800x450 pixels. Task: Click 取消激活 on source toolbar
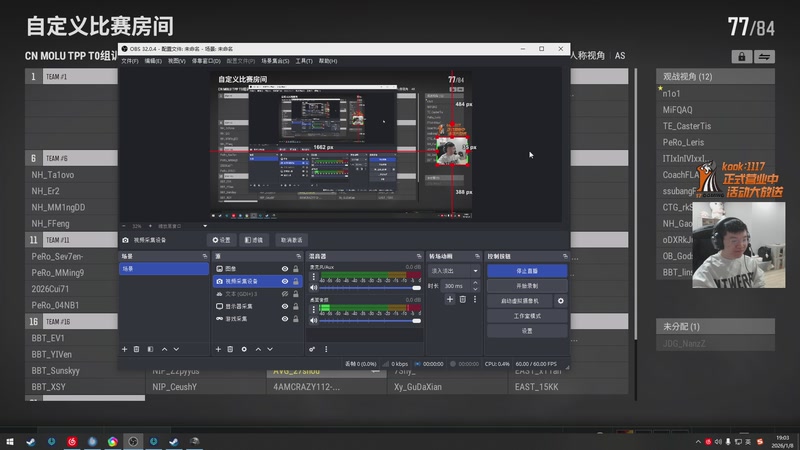pos(291,240)
